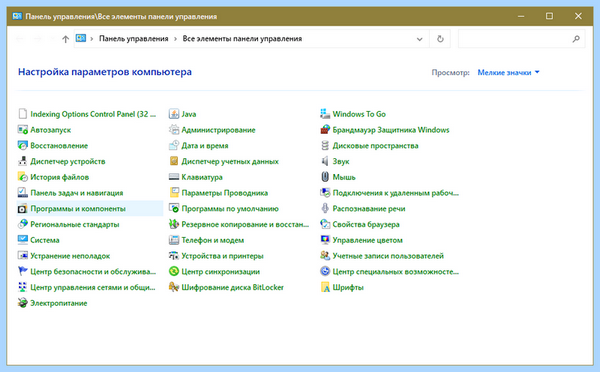The height and width of the screenshot is (372, 600).
Task: Click the Панель задач и навигация icon
Action: coord(23,193)
